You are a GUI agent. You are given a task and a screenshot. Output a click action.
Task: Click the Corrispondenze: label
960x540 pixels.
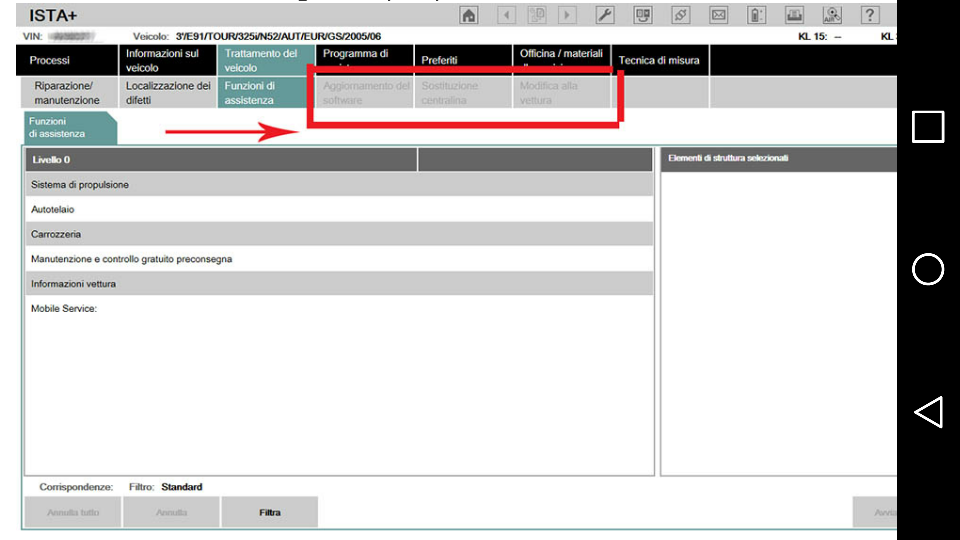(x=76, y=487)
